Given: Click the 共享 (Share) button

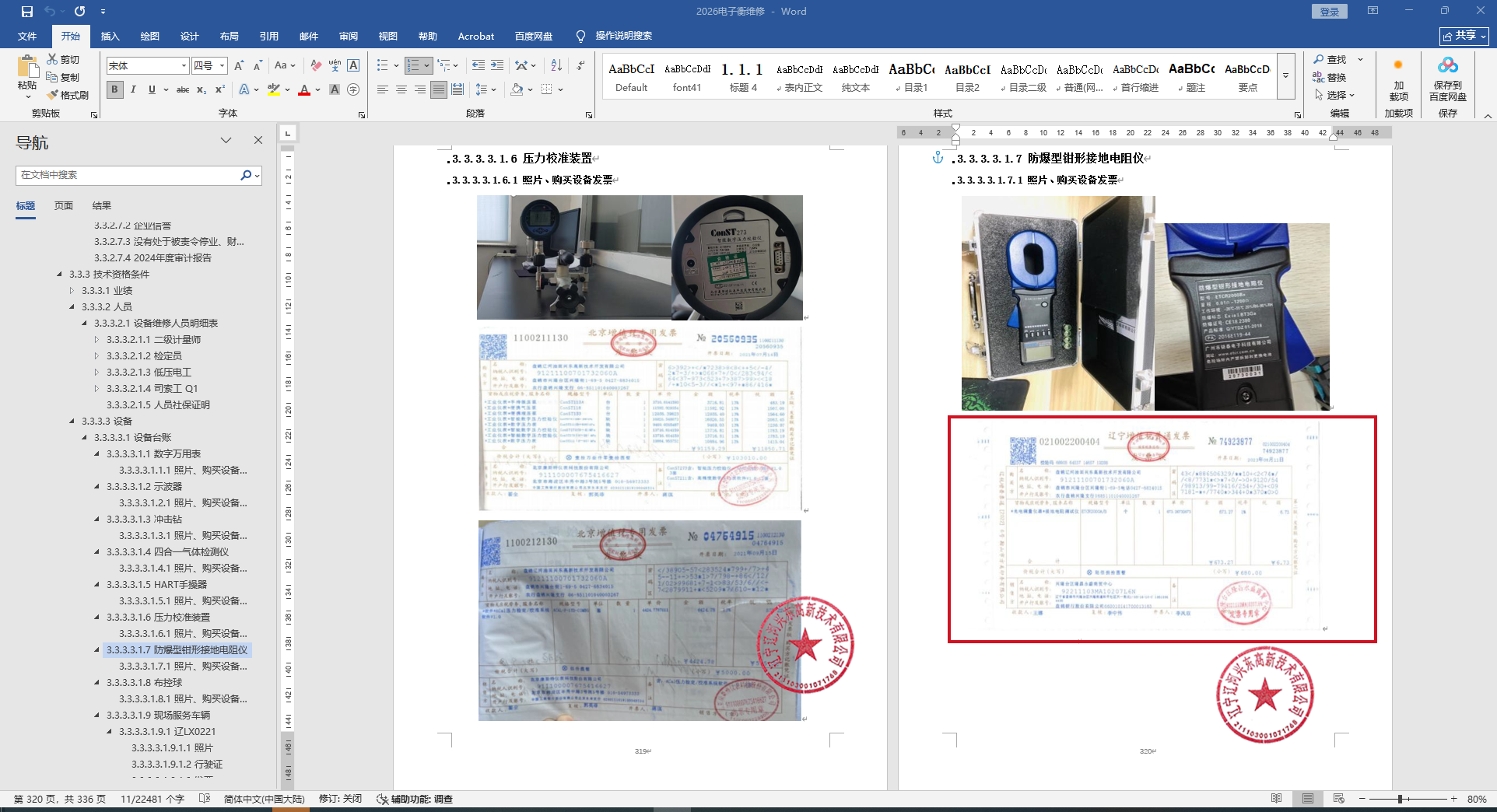Looking at the screenshot, I should point(1464,36).
